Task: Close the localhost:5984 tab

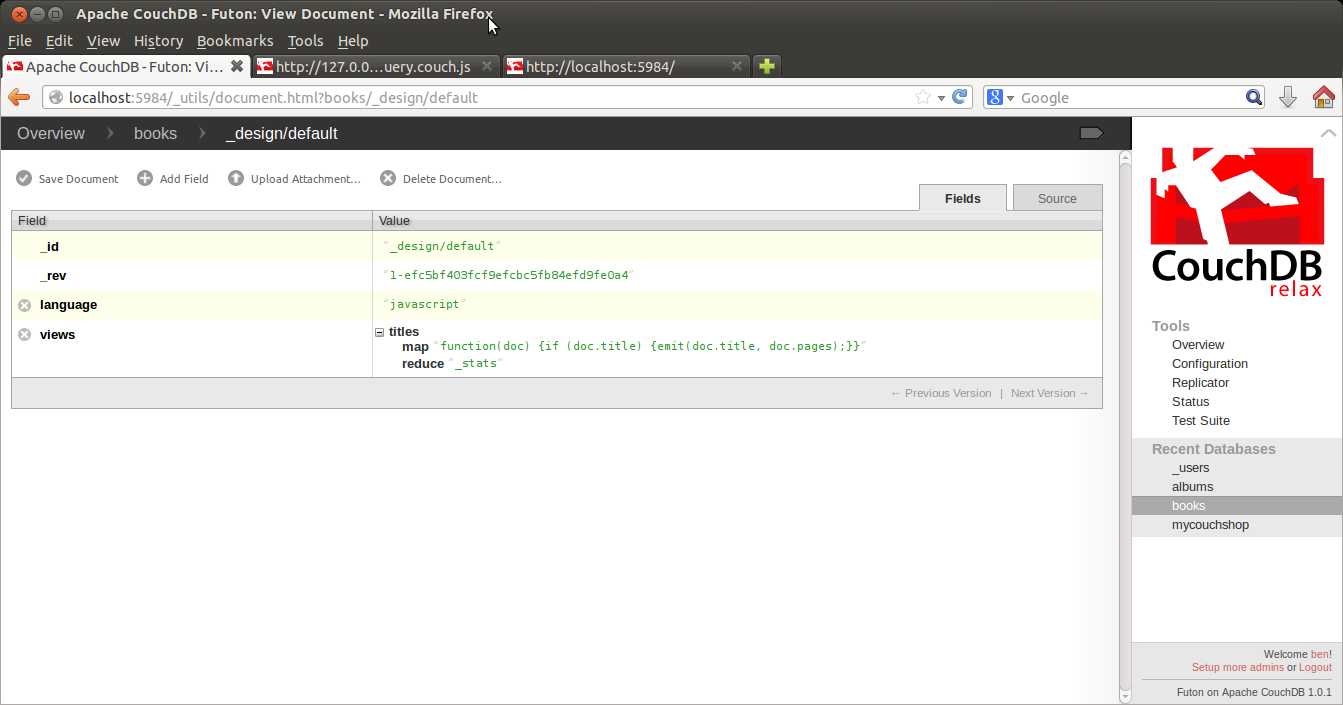Action: pos(737,66)
